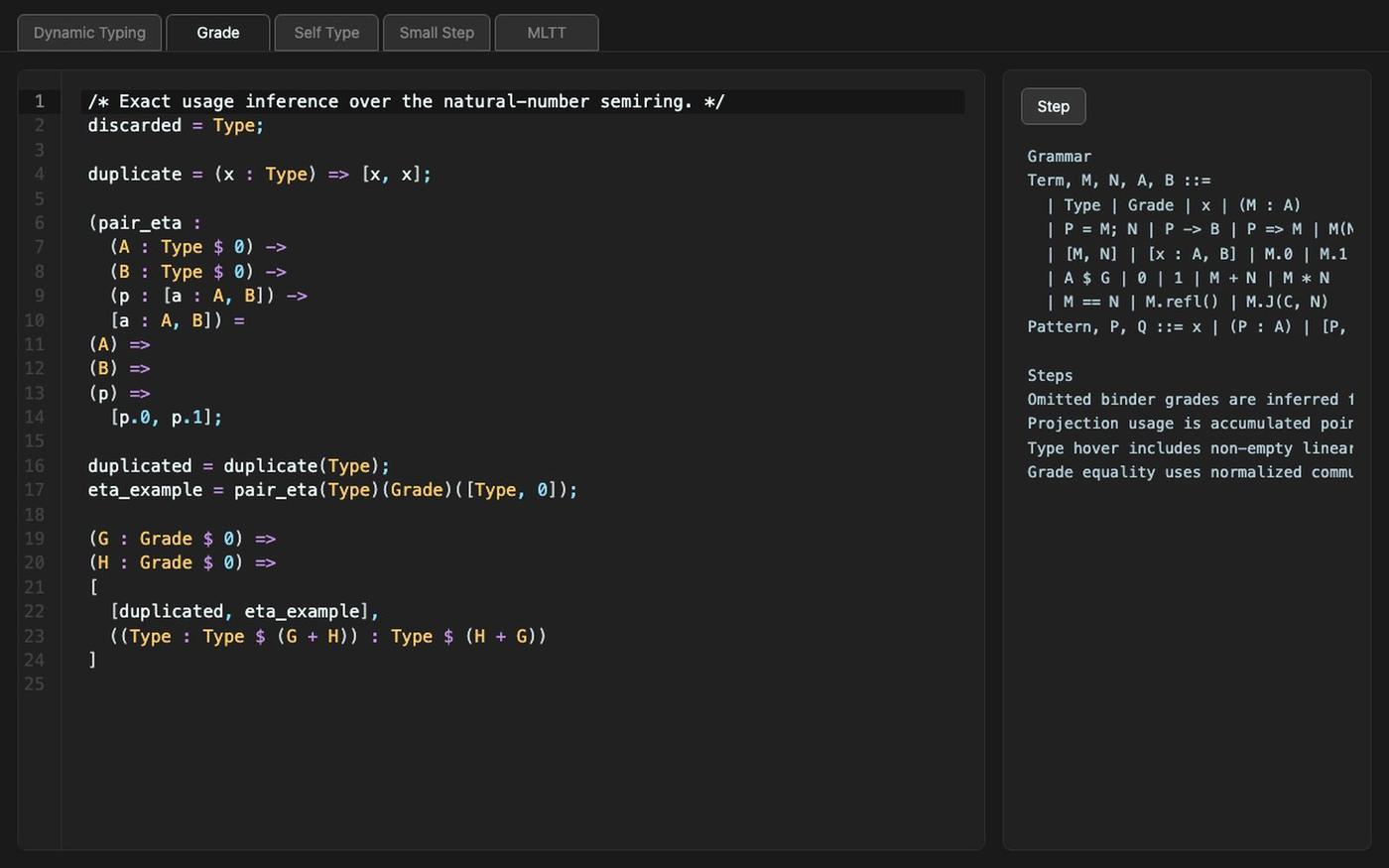The height and width of the screenshot is (868, 1389).
Task: Click the Step button
Action: click(x=1054, y=106)
